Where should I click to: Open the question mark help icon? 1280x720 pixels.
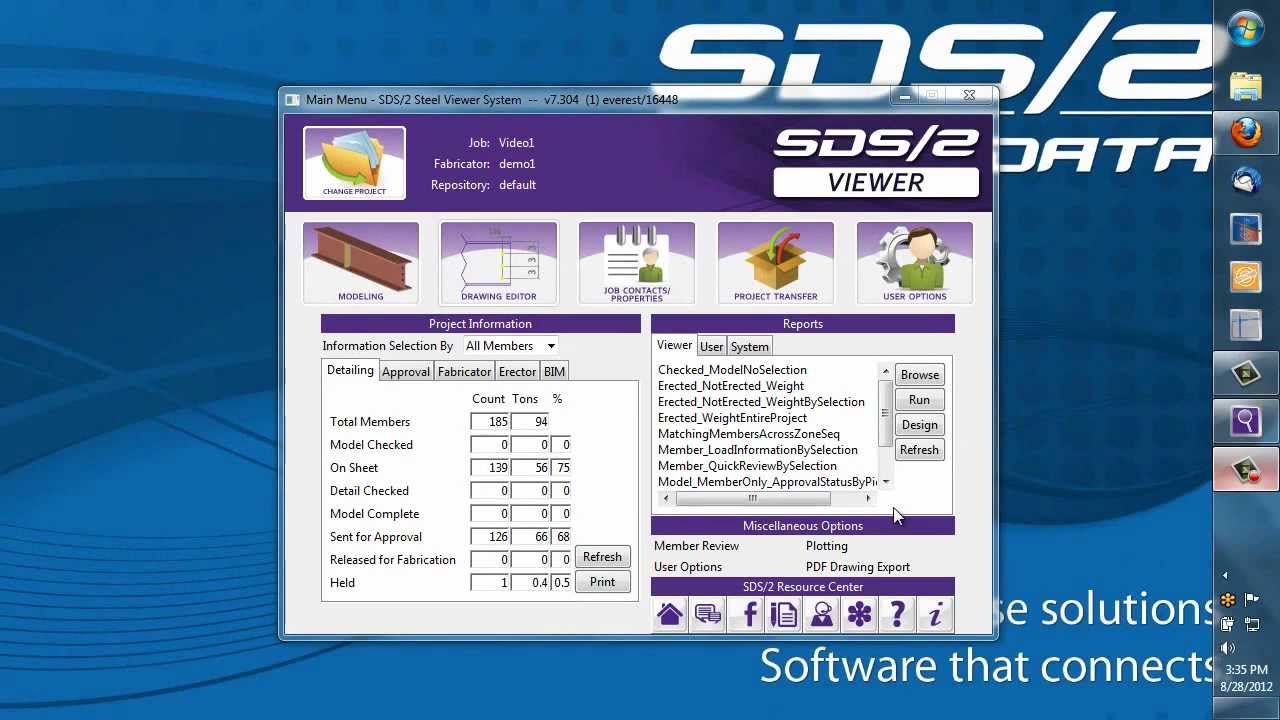click(898, 614)
